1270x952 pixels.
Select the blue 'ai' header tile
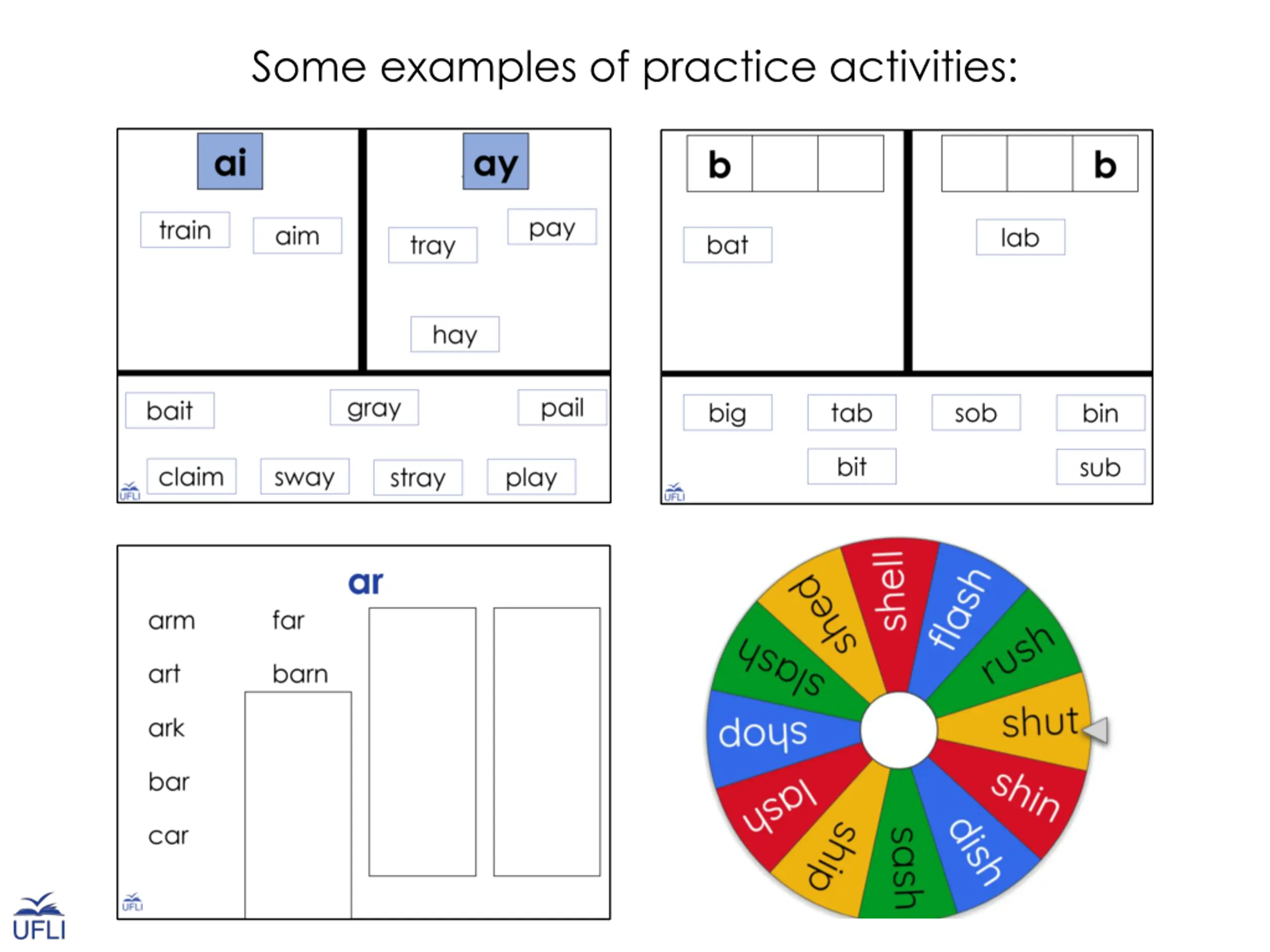click(230, 162)
